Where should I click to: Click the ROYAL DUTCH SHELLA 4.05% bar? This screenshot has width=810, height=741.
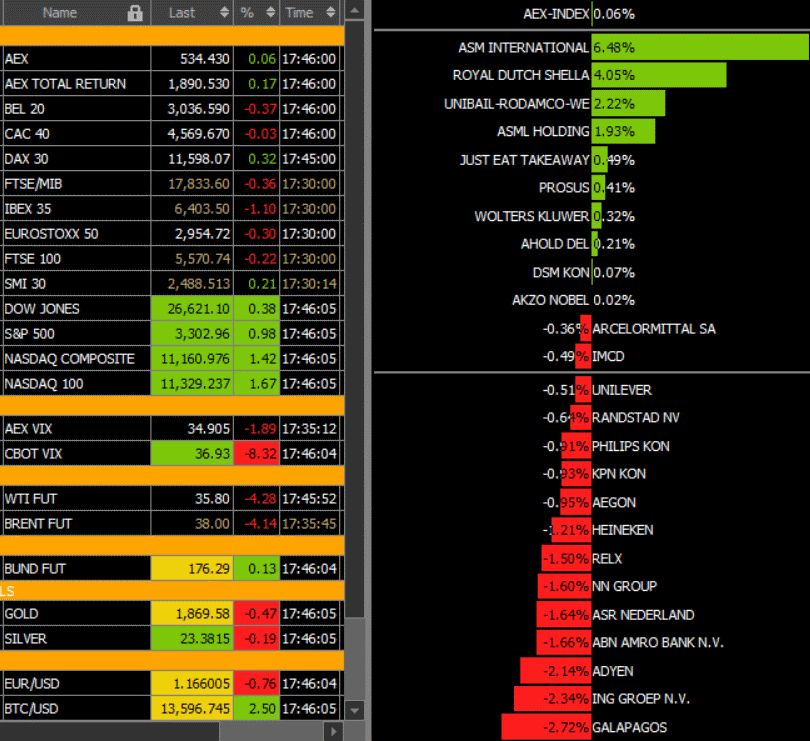659,75
